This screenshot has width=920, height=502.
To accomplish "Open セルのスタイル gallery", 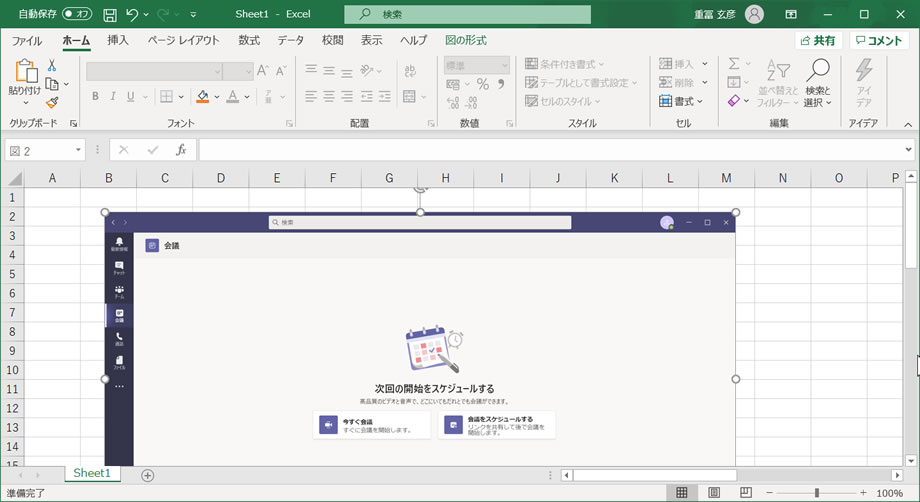I will tap(563, 101).
